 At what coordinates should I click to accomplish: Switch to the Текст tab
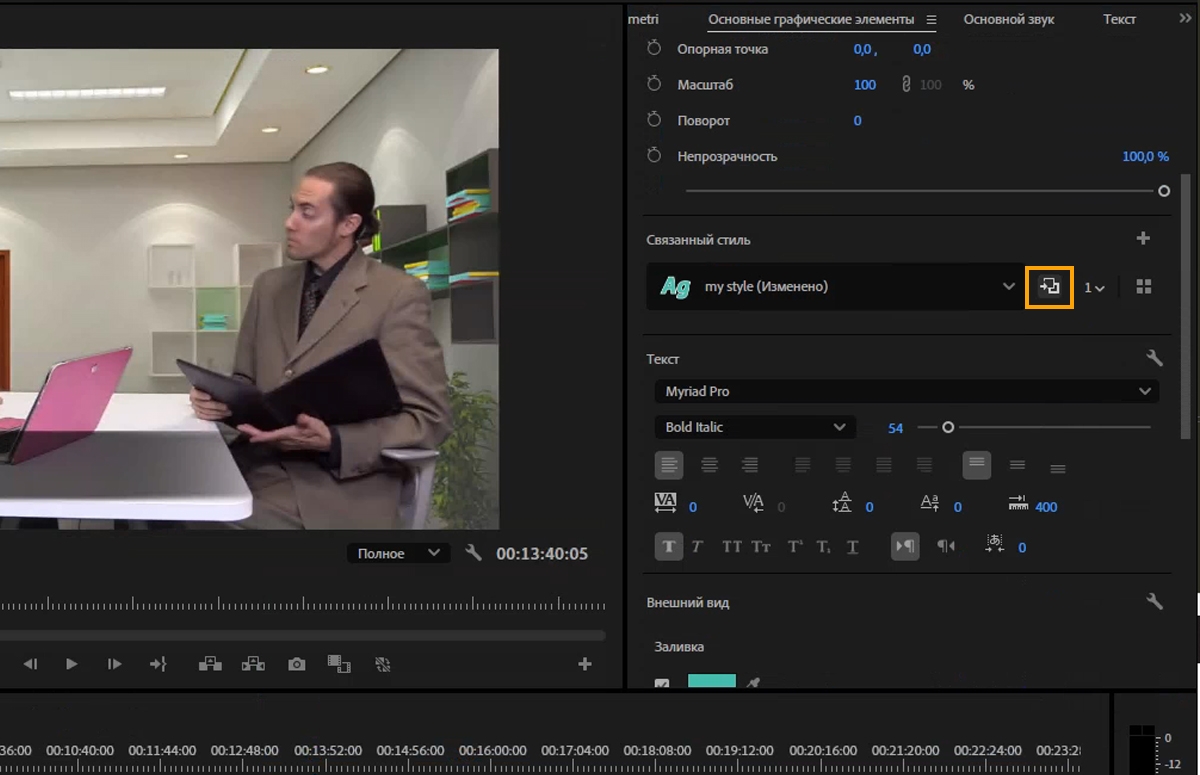pos(1119,19)
